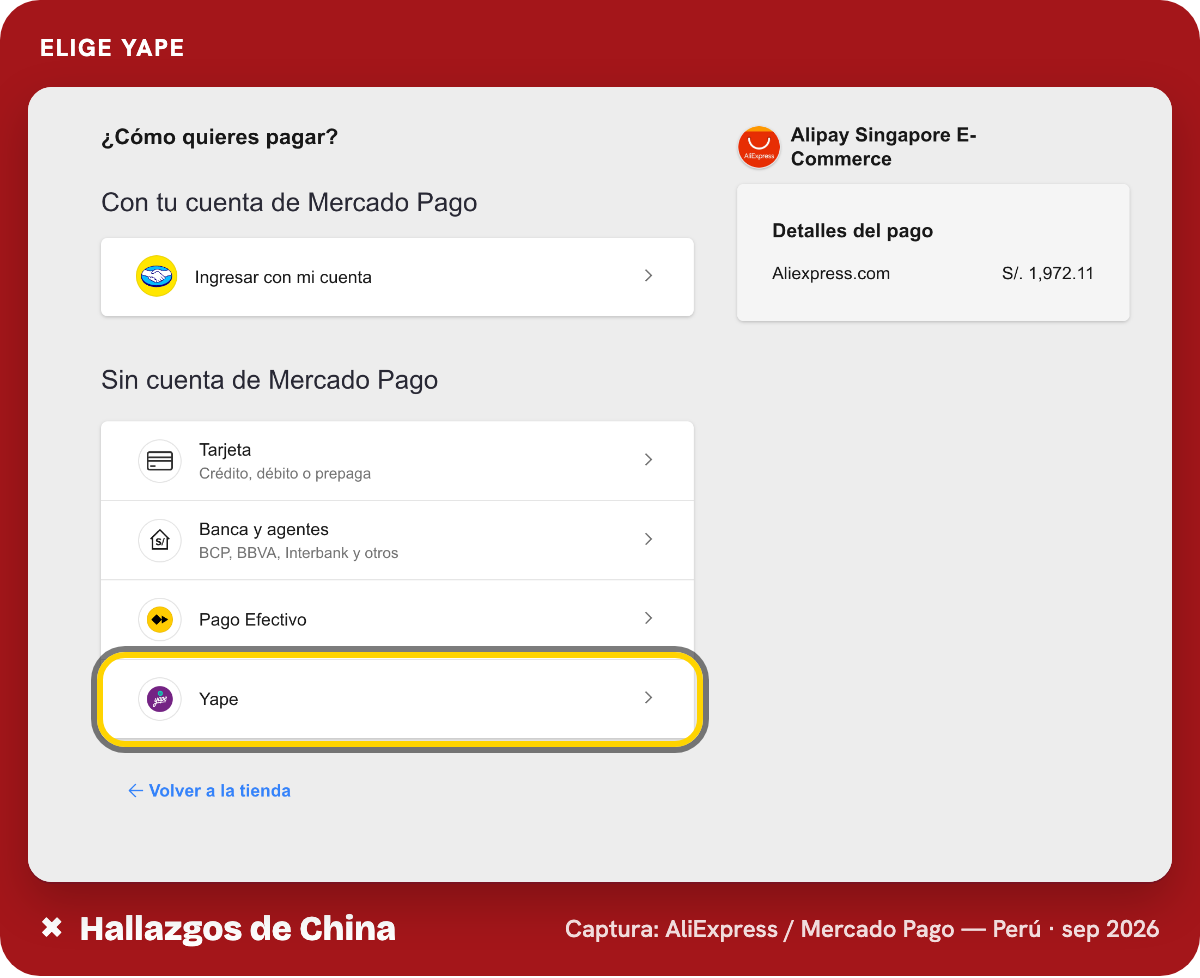Click the S/. 1,972.11 amount
This screenshot has width=1200, height=978.
(x=1048, y=273)
